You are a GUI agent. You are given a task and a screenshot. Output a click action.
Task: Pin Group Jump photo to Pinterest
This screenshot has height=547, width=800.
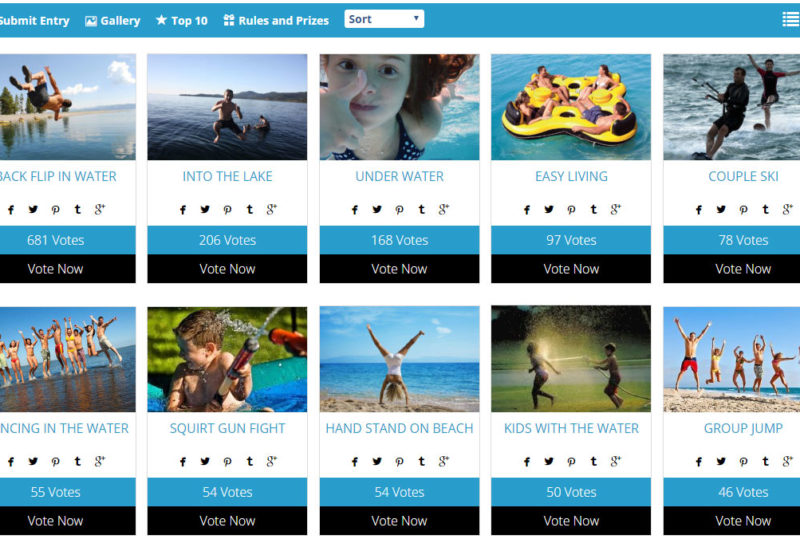(x=743, y=461)
